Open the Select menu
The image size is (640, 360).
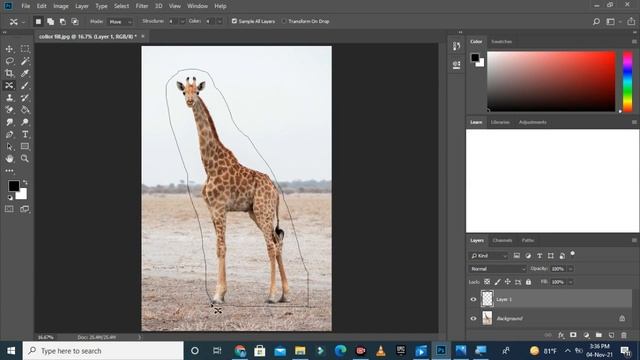121,6
